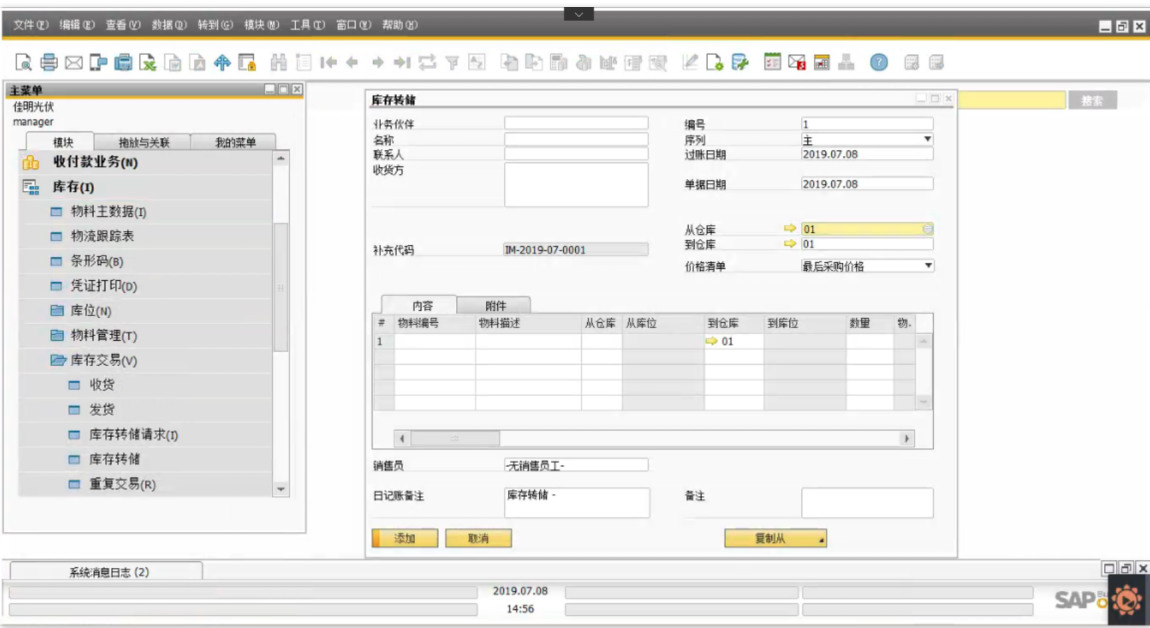
Task: Send the document by email via envelope icon
Action: [x=73, y=63]
